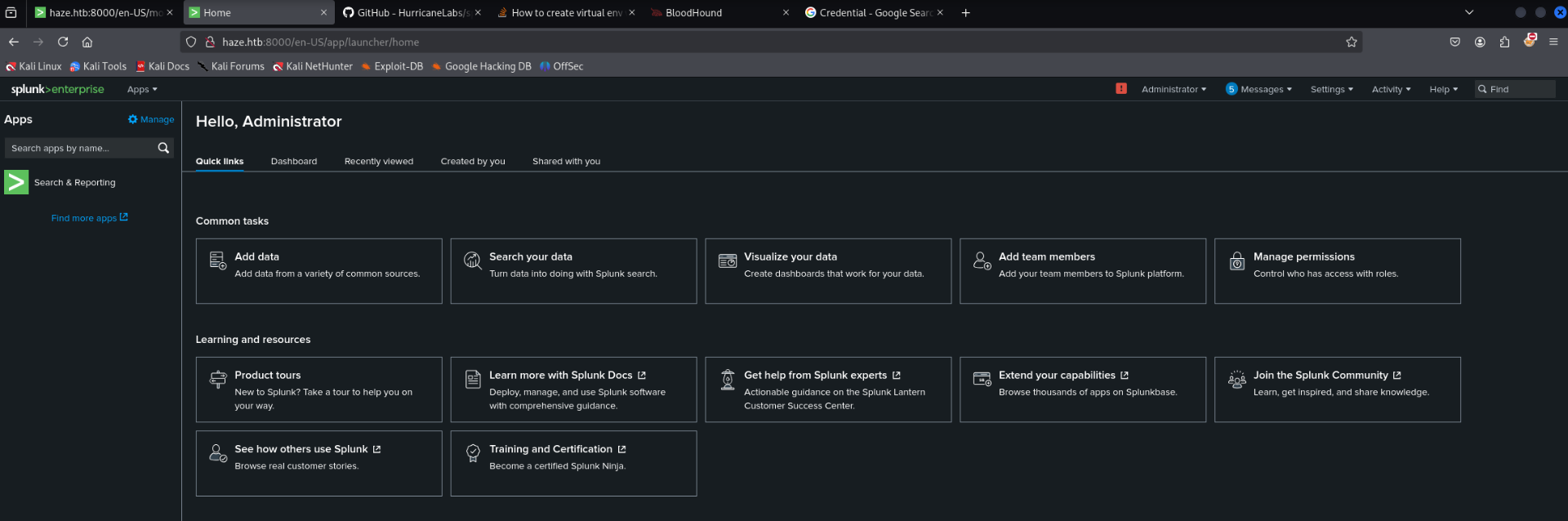Viewport: 1568px width, 521px height.
Task: Click the Splunk enterprise logo
Action: [57, 89]
